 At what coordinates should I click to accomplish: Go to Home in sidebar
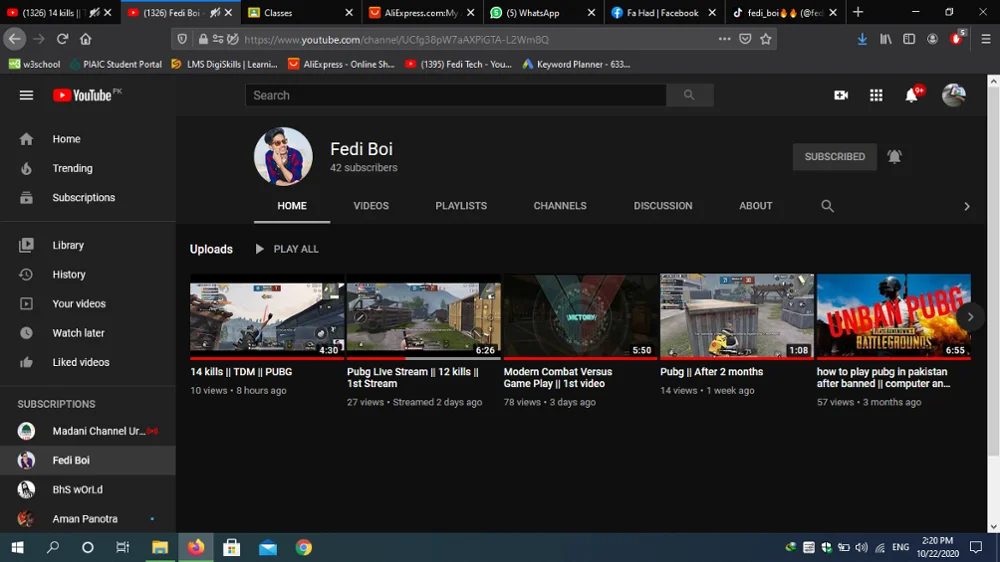coord(88,139)
